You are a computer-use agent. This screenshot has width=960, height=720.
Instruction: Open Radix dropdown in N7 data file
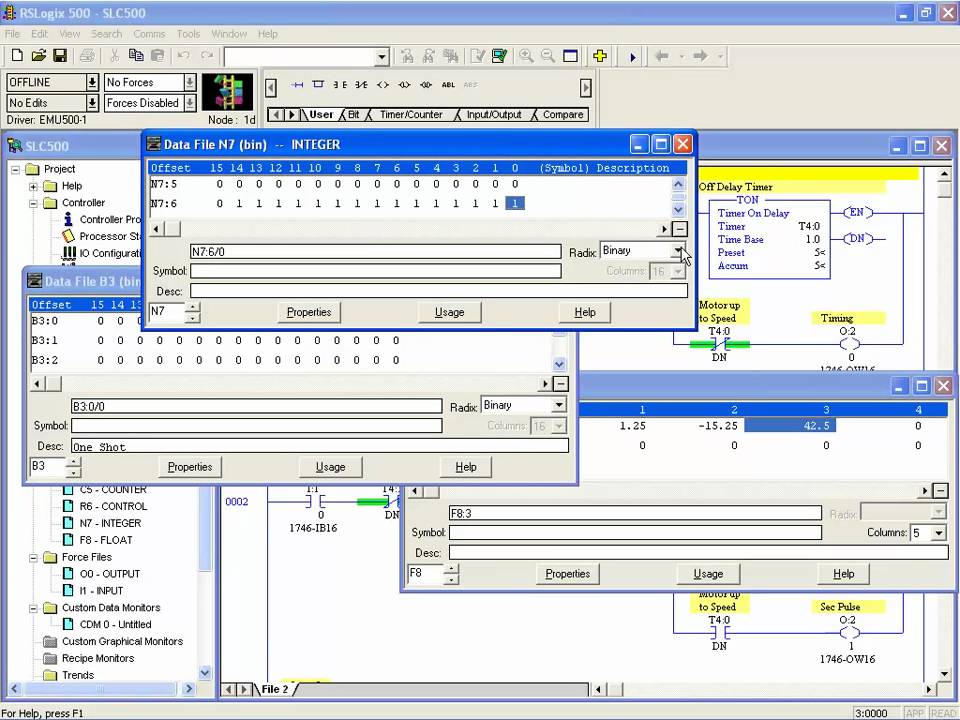pyautogui.click(x=678, y=250)
